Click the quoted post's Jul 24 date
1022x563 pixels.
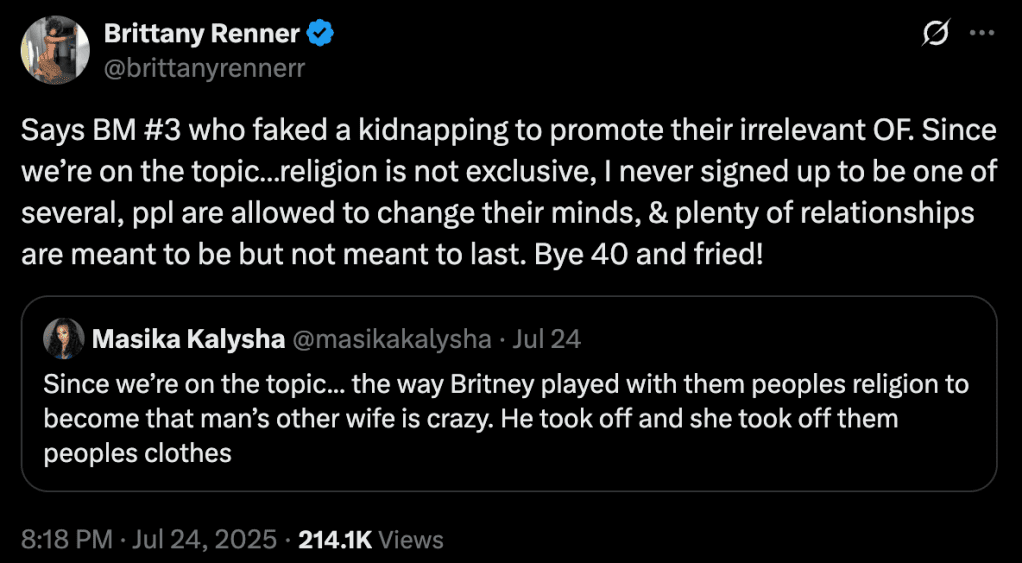click(546, 339)
